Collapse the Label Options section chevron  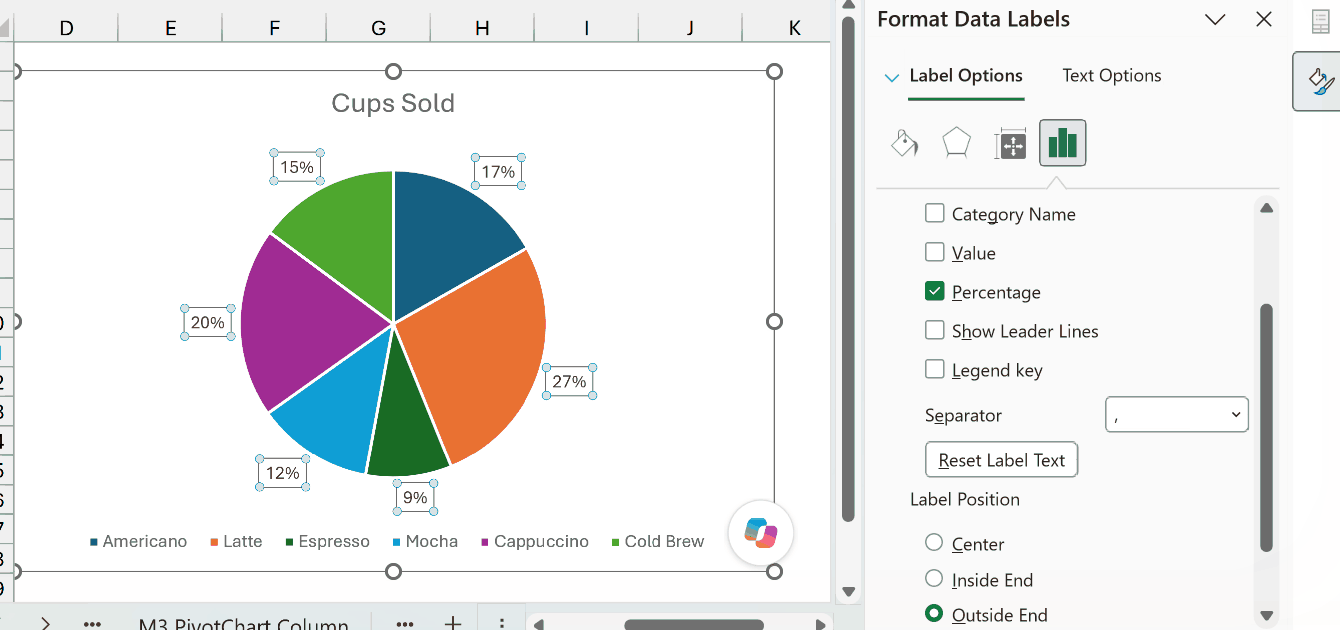892,77
